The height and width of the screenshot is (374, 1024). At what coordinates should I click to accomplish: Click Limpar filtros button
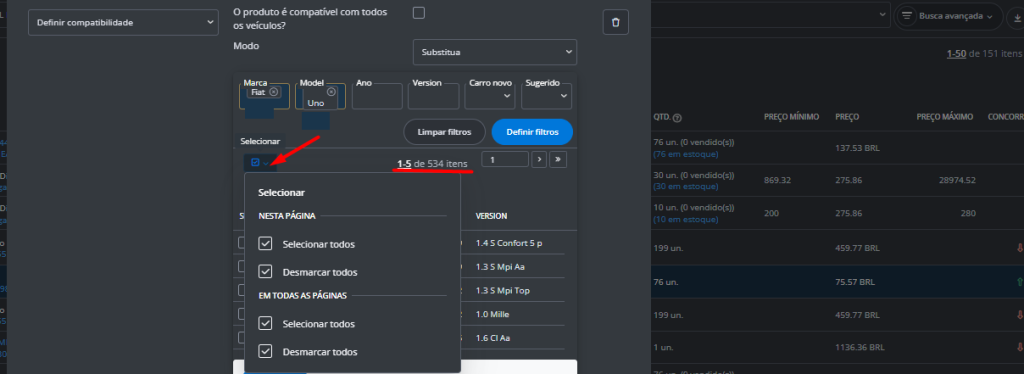click(x=445, y=132)
